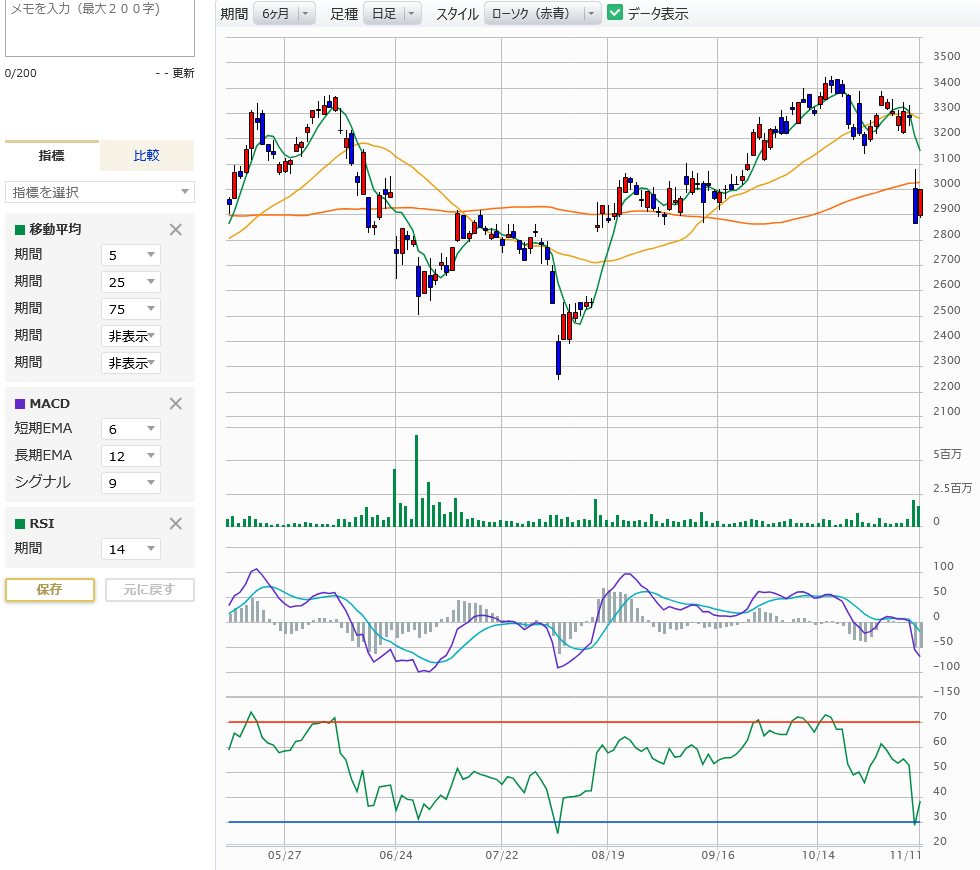The width and height of the screenshot is (980, 870).
Task: Click the 更新 memo update link
Action: [183, 73]
